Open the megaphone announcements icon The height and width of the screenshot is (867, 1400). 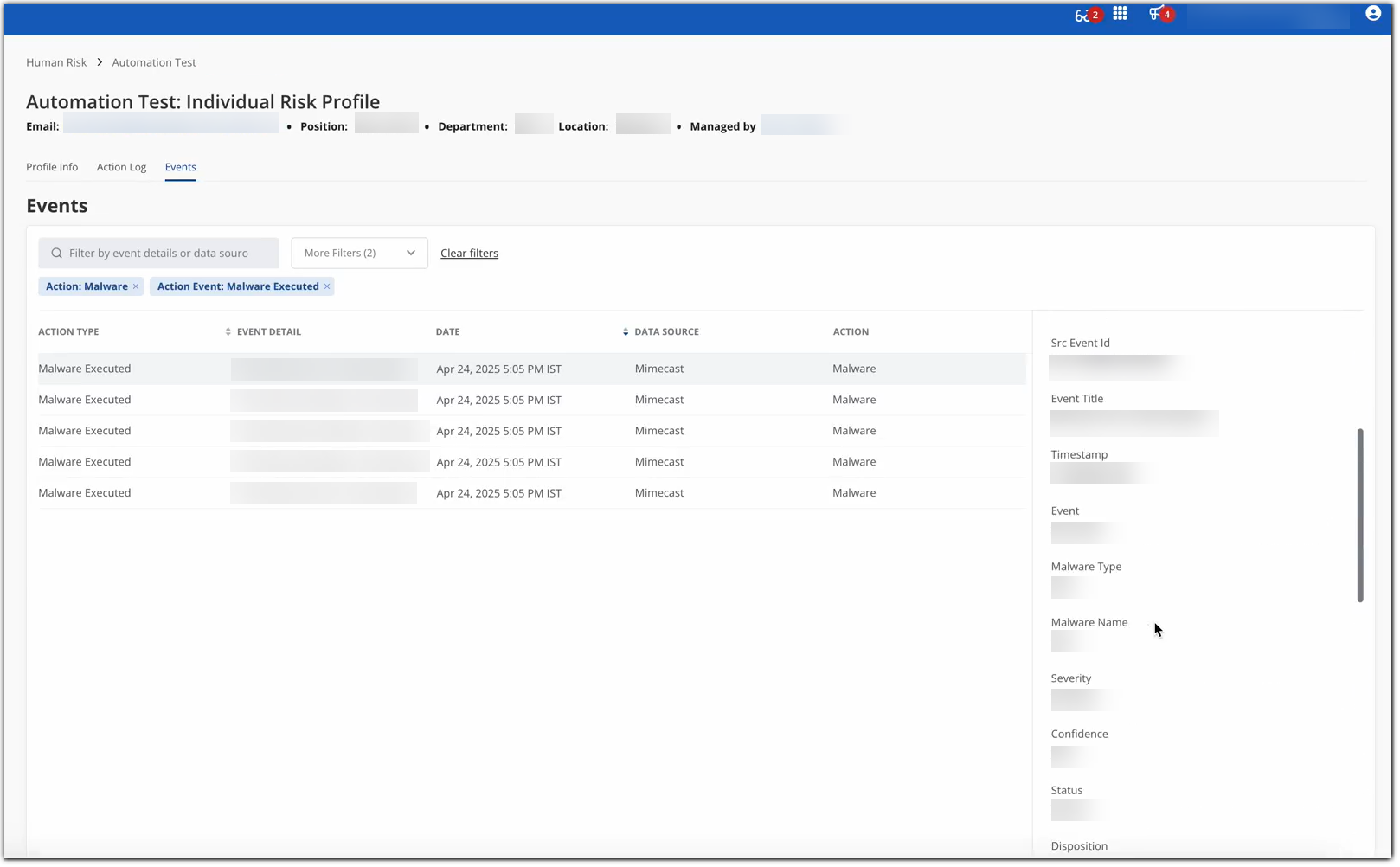click(x=1156, y=14)
